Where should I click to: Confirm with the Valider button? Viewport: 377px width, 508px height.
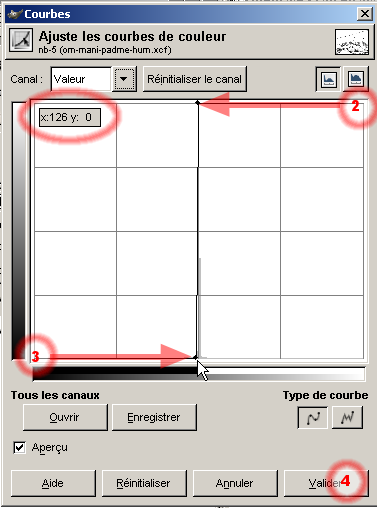(326, 483)
